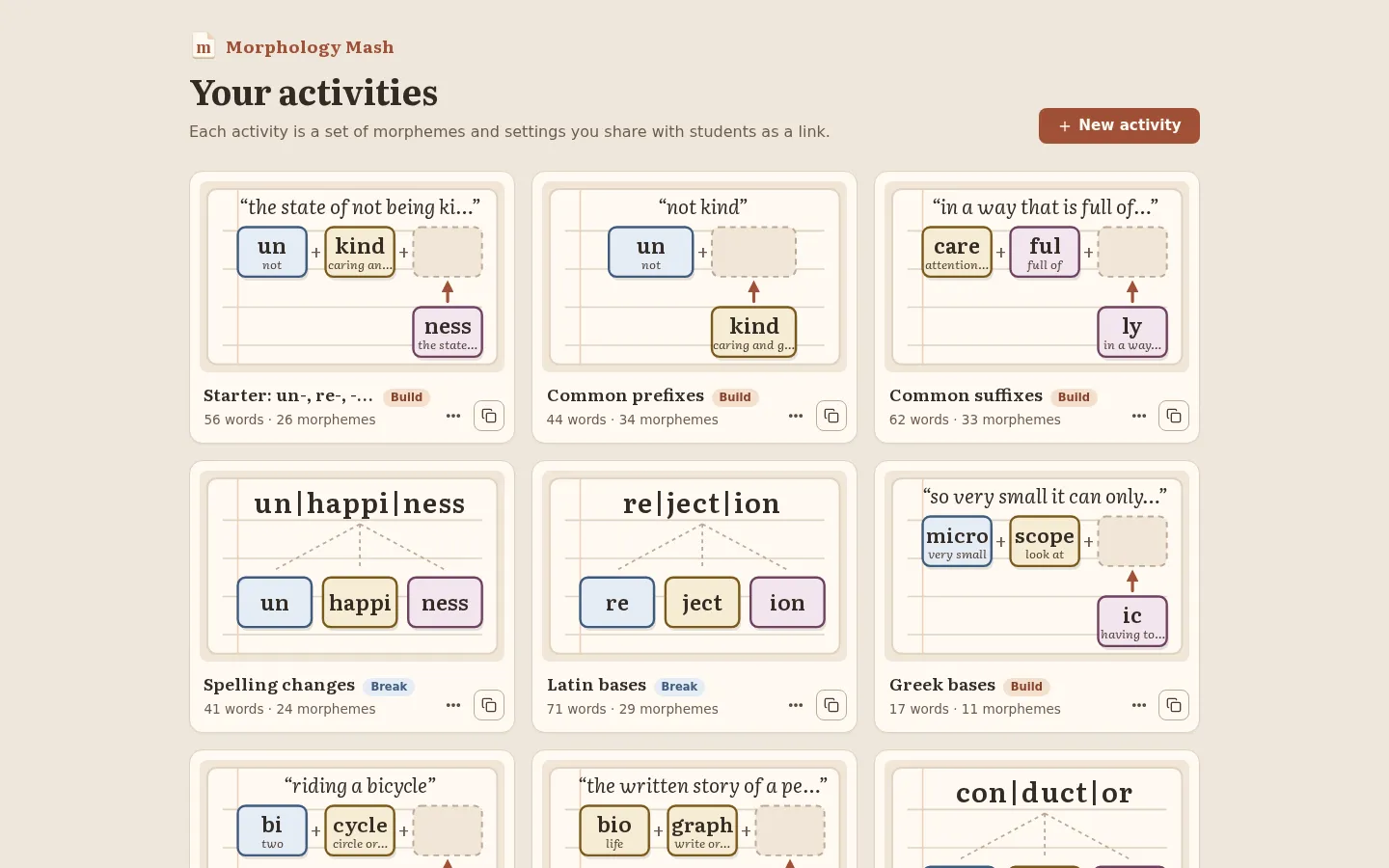This screenshot has height=868, width=1389.
Task: Click the Build tag on Greek bases
Action: [1026, 687]
